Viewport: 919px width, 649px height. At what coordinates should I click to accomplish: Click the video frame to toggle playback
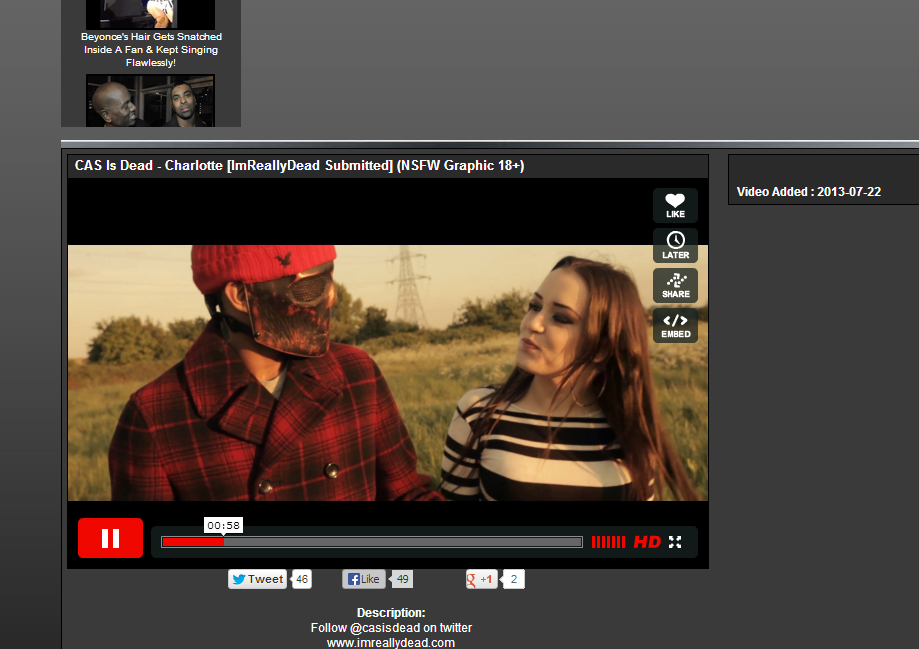coord(388,373)
